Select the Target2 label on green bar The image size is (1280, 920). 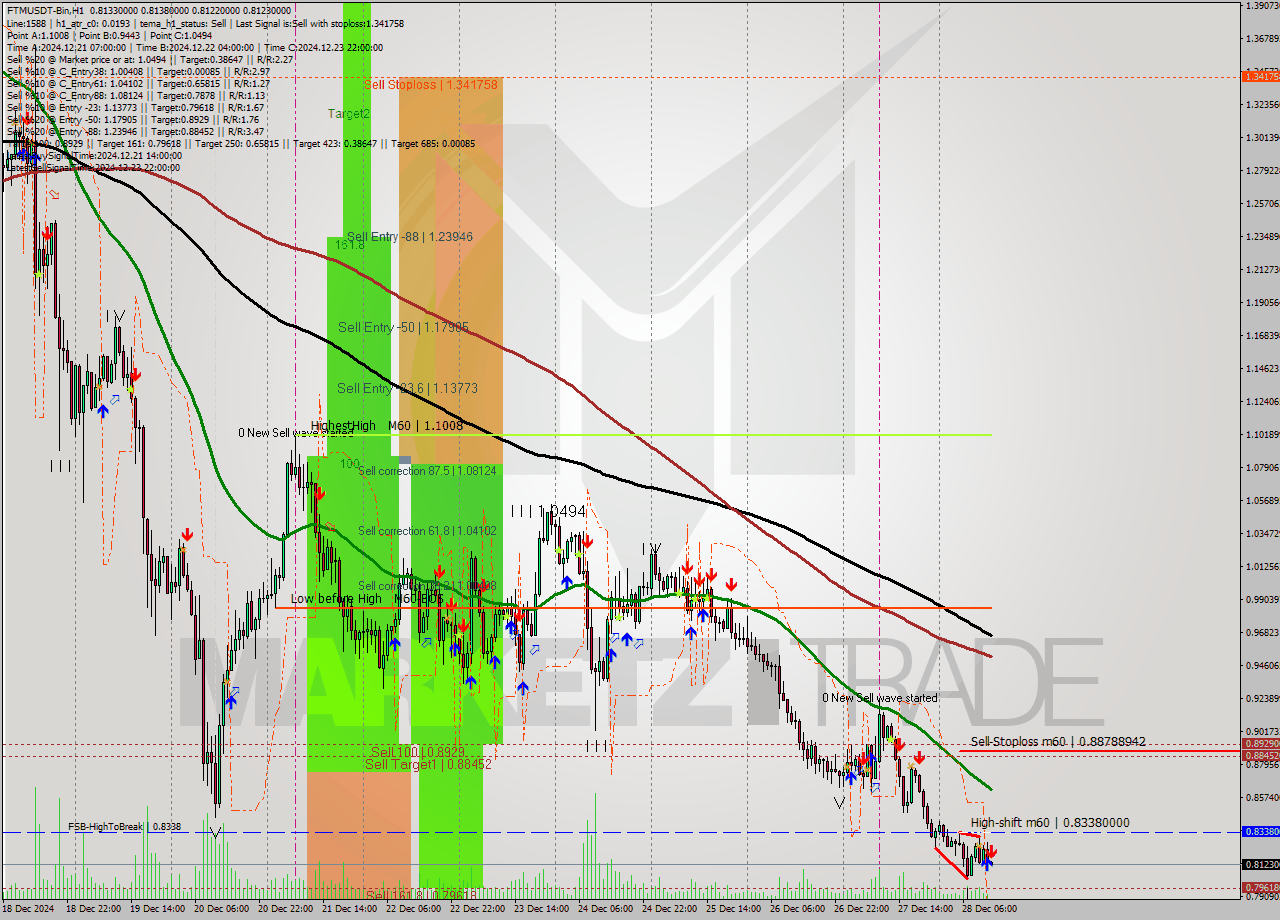tap(349, 114)
